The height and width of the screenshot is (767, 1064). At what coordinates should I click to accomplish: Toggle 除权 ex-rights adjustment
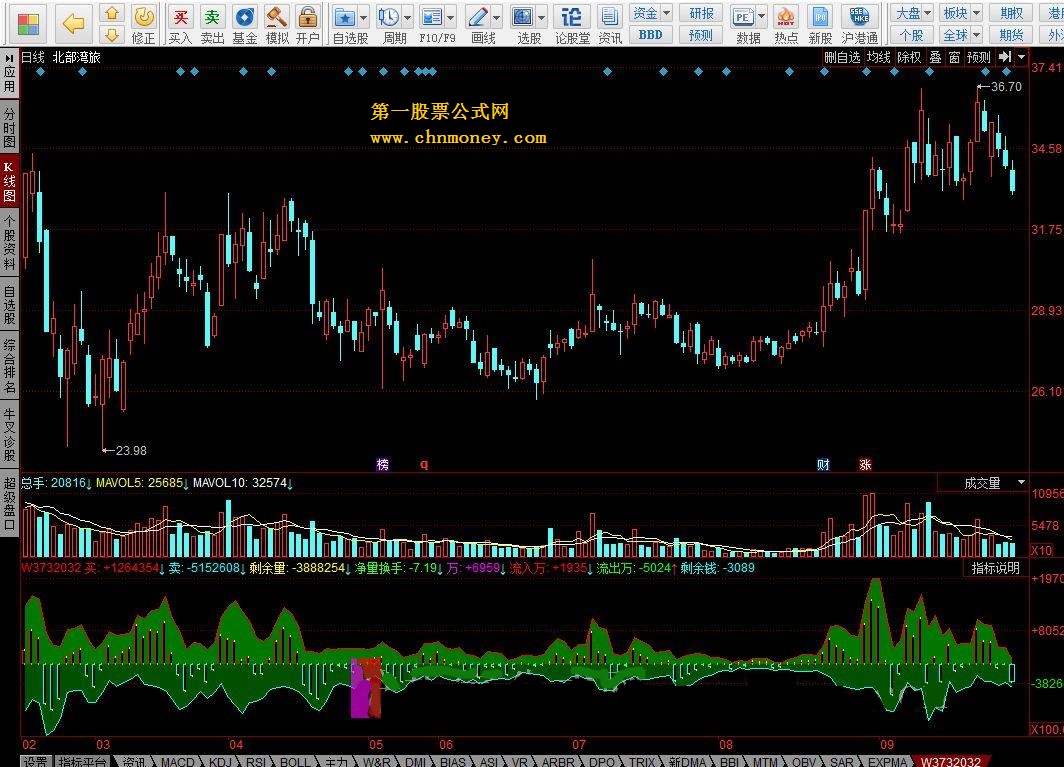tap(909, 58)
